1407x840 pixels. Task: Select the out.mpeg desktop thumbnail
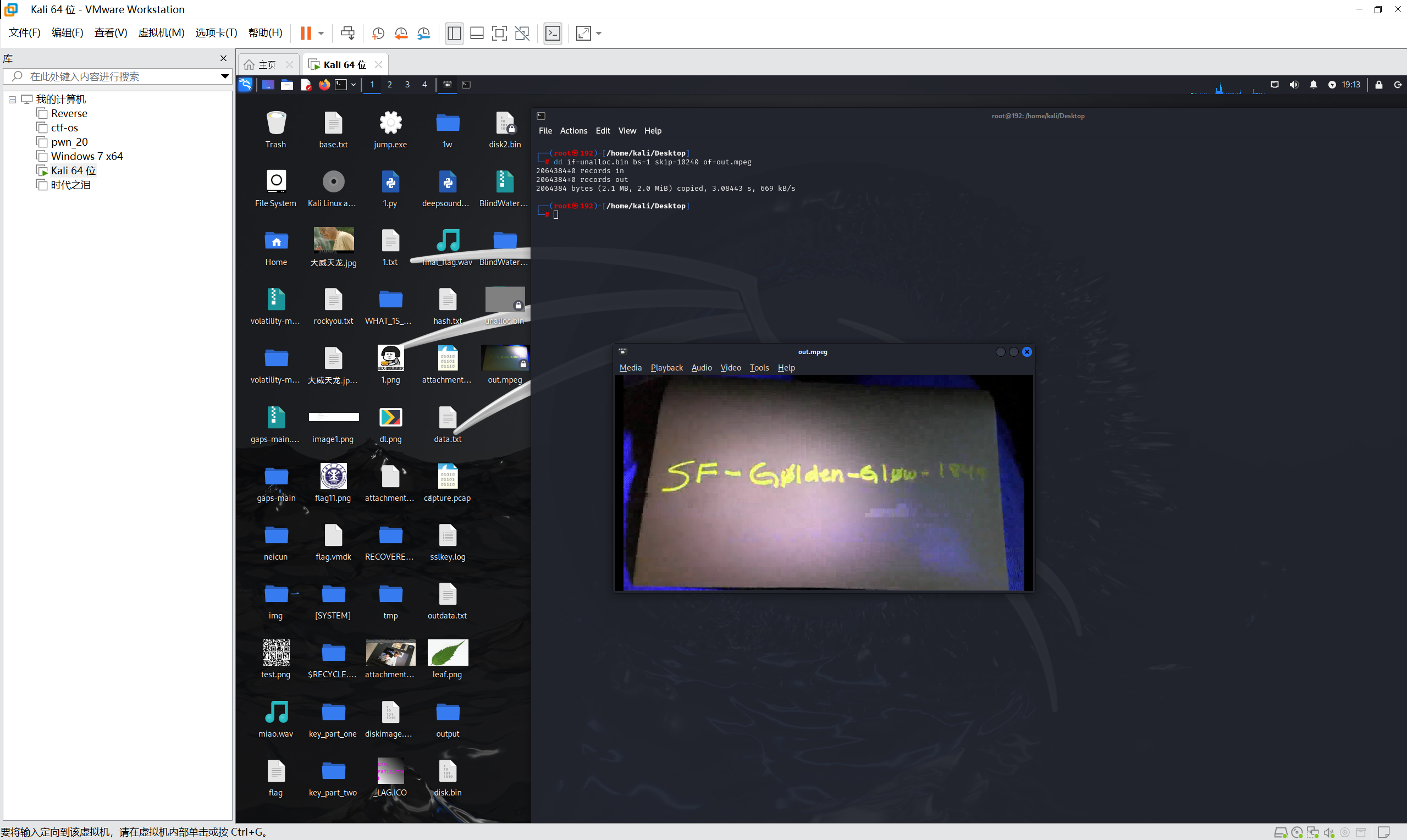point(505,365)
